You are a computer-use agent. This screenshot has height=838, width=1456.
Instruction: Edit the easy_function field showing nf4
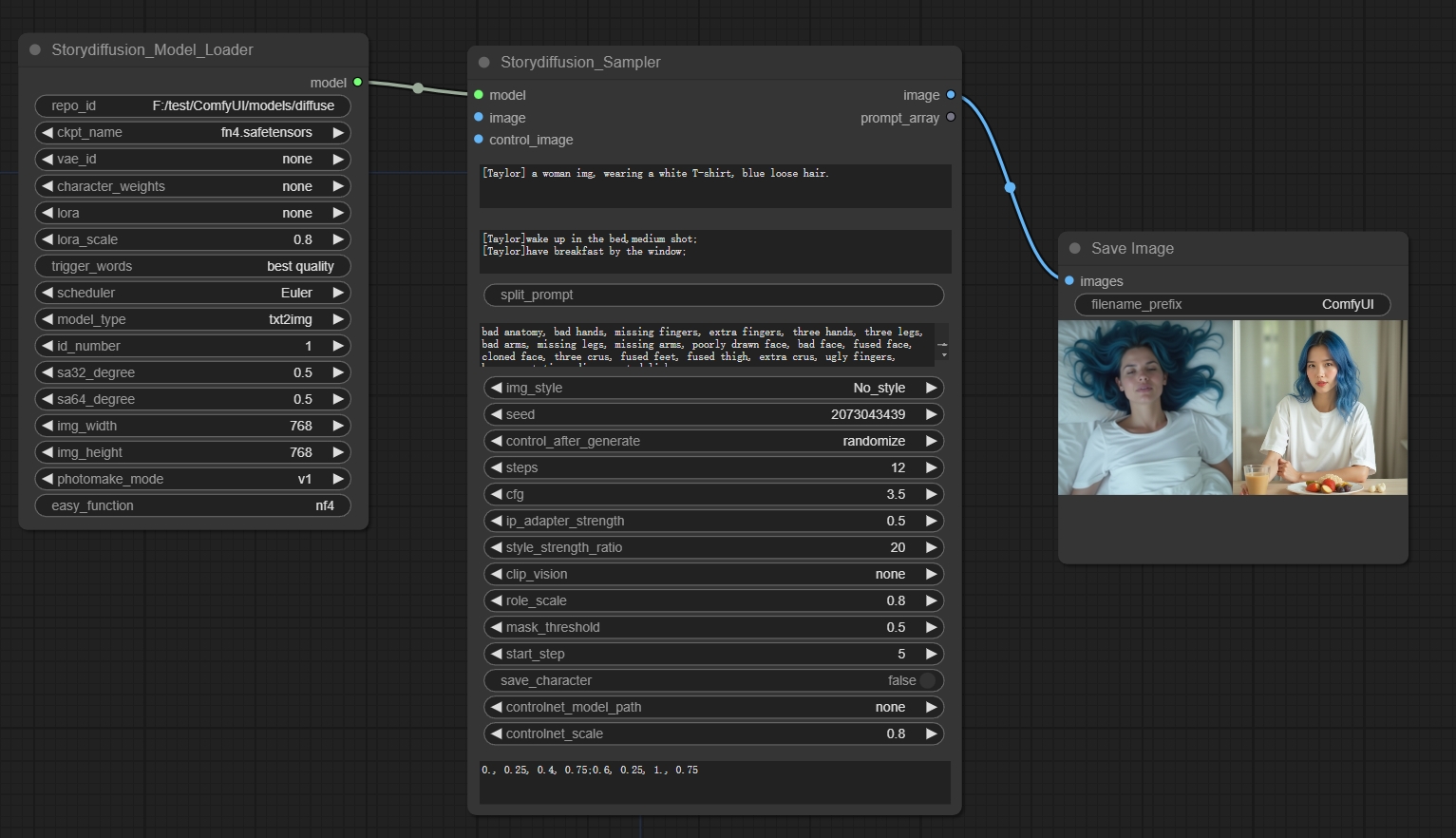click(x=193, y=505)
